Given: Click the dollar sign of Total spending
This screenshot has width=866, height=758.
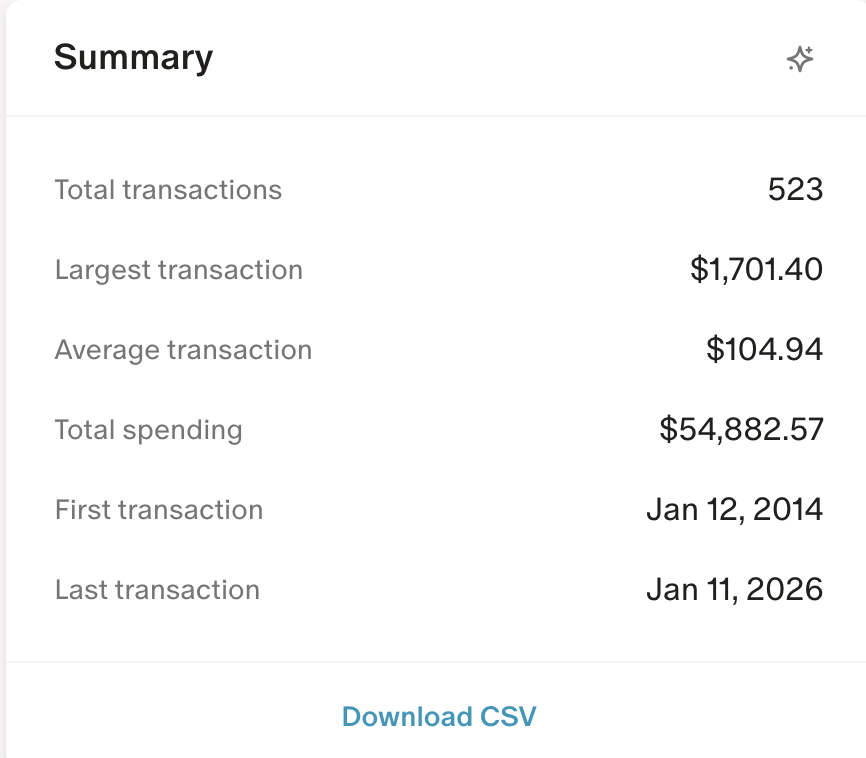Looking at the screenshot, I should (x=668, y=430).
